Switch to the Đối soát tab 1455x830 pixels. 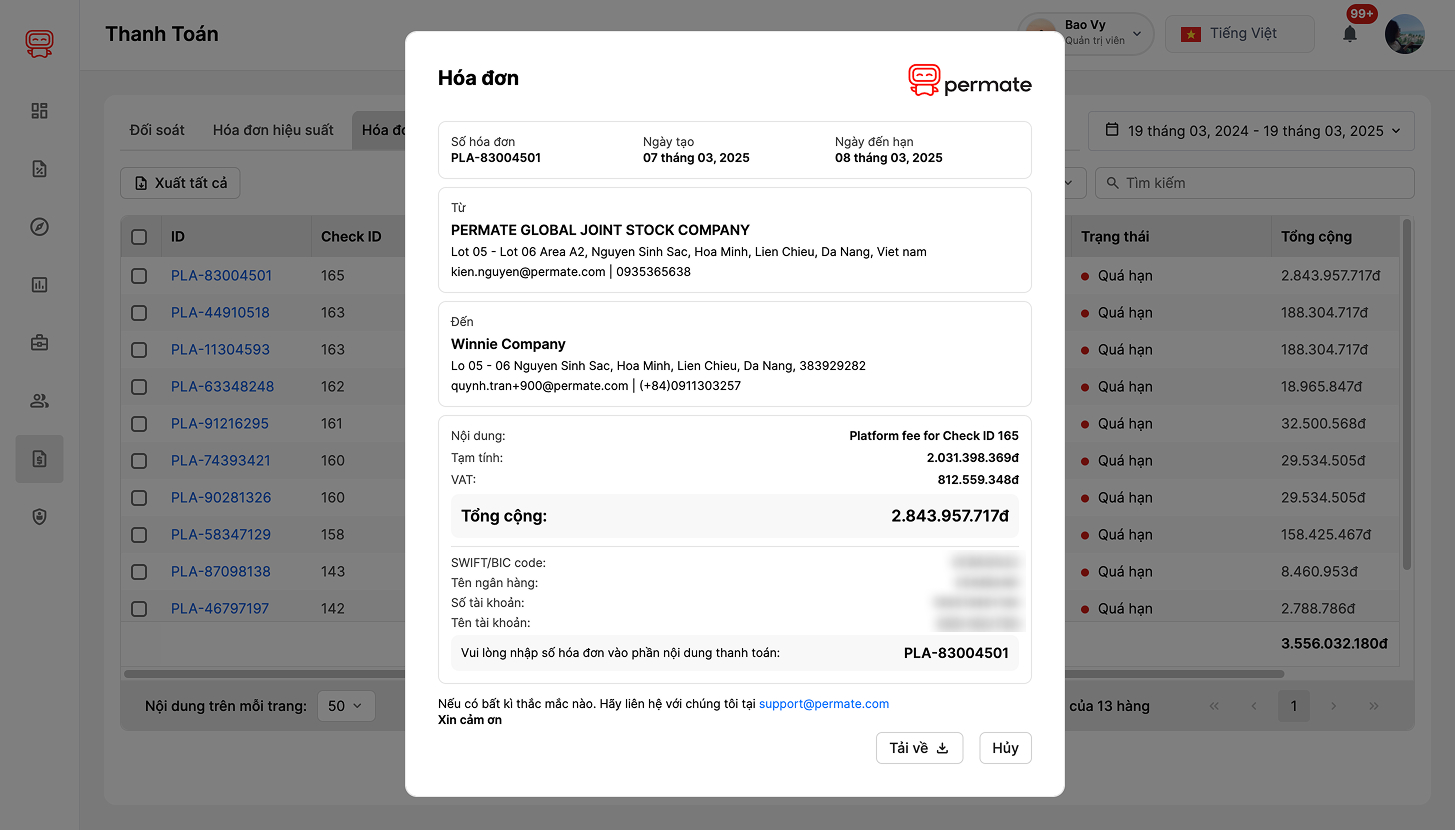click(157, 130)
